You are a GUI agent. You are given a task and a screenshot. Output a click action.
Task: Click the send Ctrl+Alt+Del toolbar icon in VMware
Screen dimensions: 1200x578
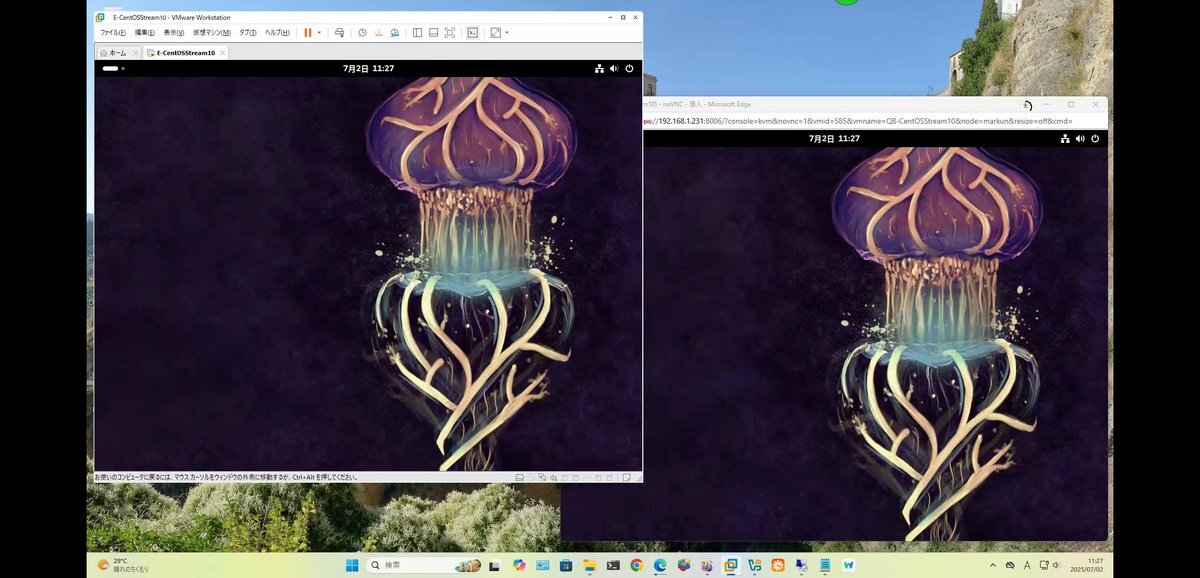[x=339, y=32]
